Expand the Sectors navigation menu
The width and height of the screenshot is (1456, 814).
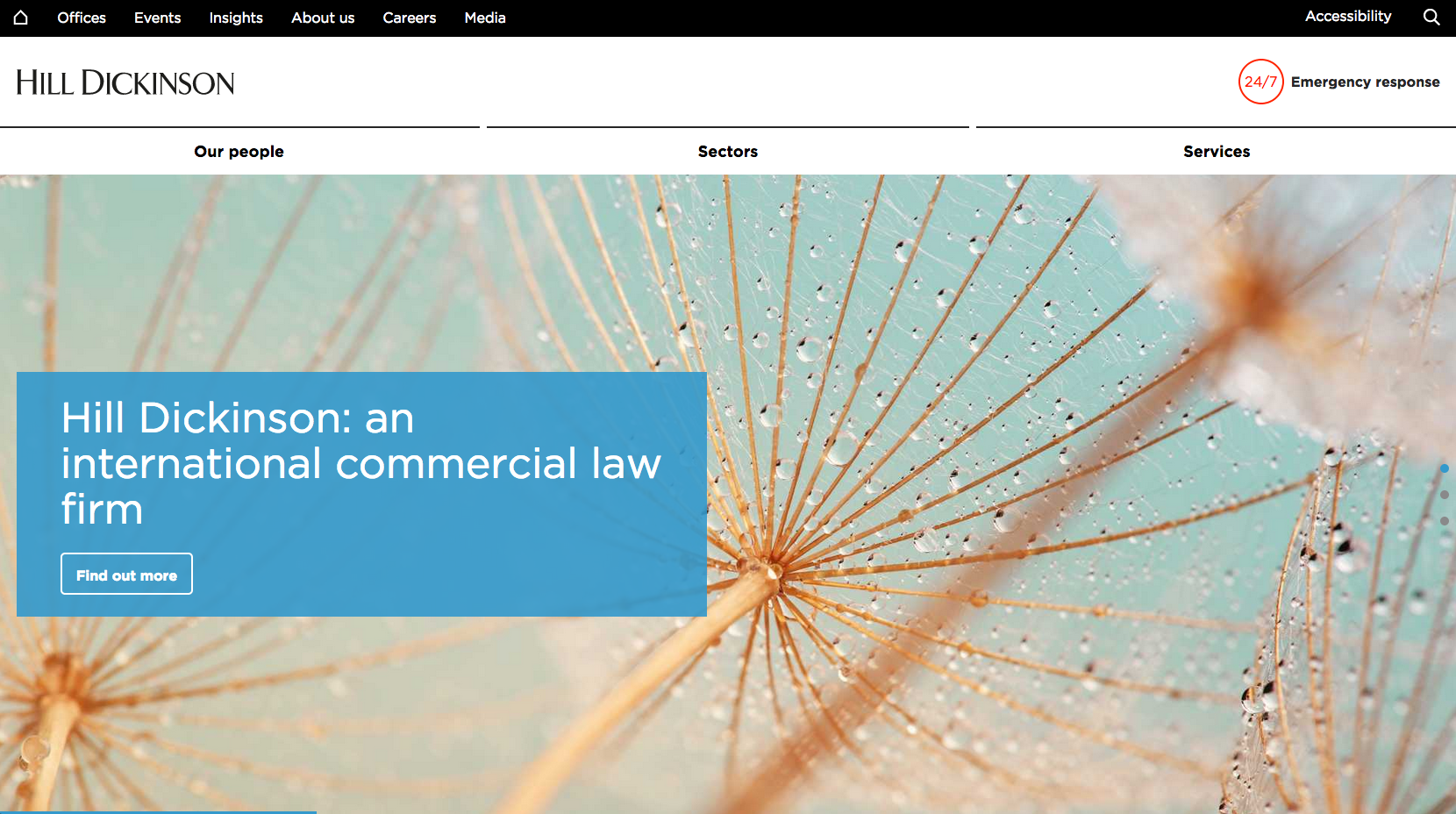[727, 152]
